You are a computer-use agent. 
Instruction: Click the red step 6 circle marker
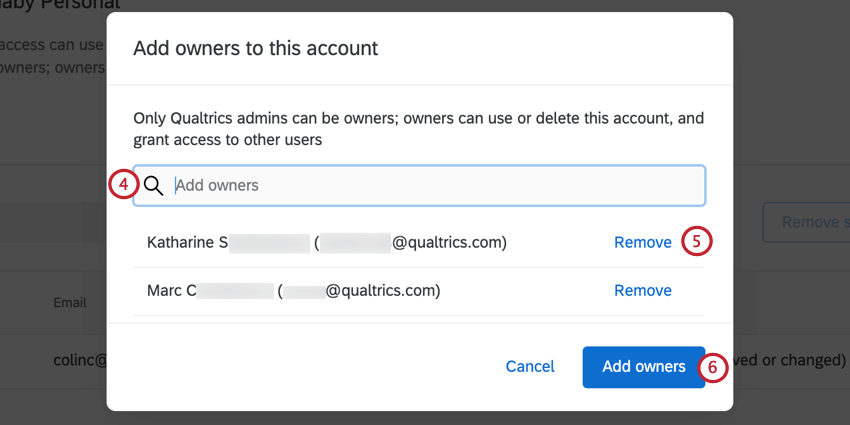point(712,367)
